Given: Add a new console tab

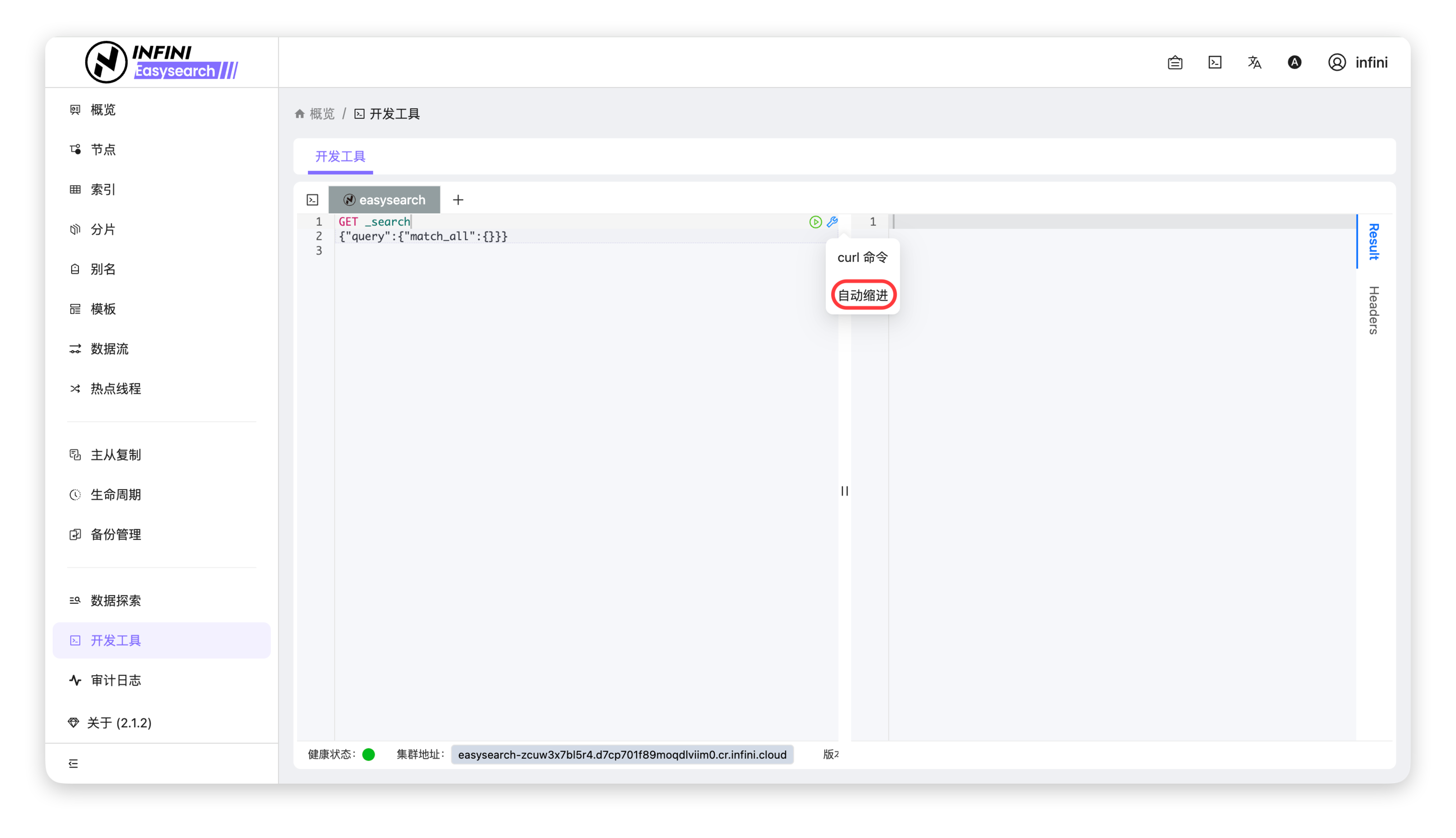Looking at the screenshot, I should pyautogui.click(x=458, y=200).
